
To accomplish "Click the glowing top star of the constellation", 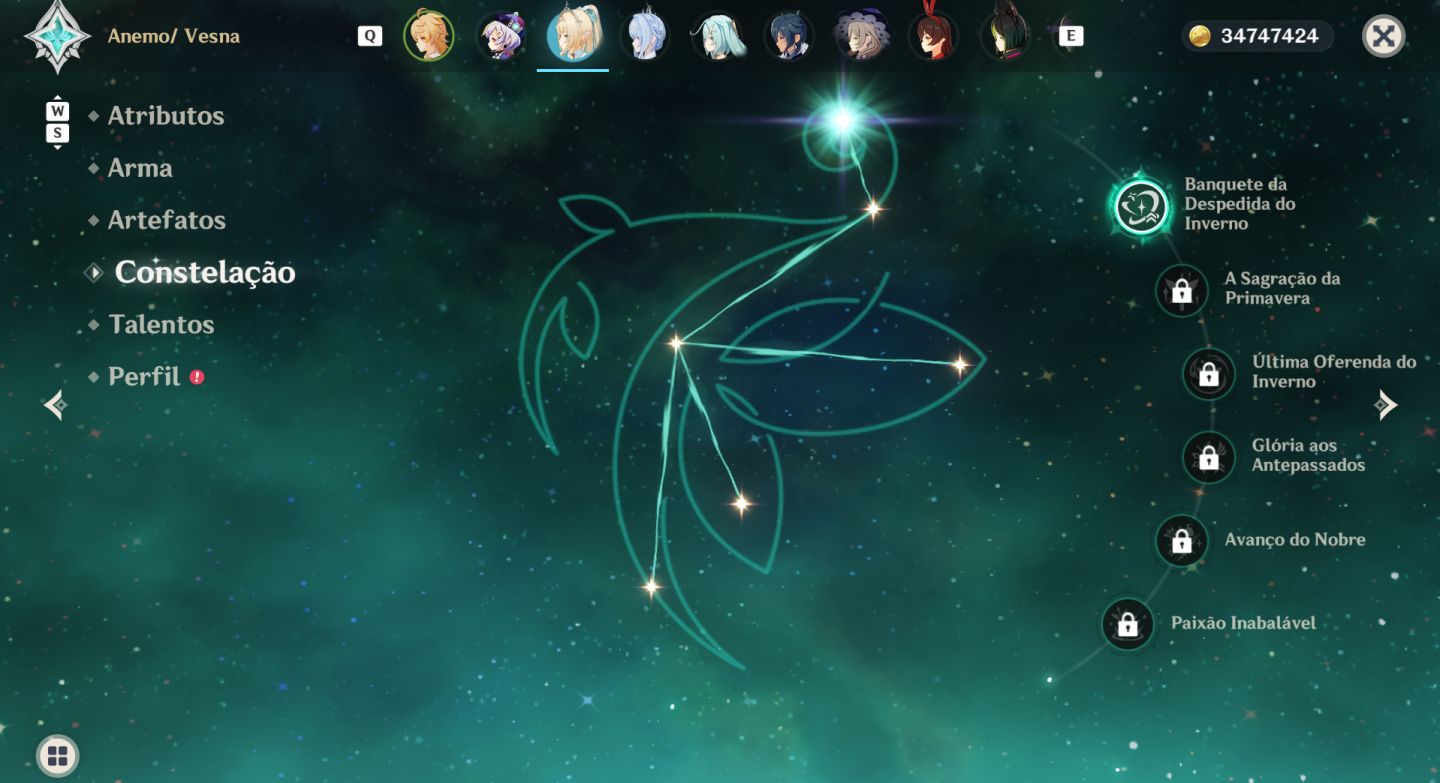I will click(842, 121).
